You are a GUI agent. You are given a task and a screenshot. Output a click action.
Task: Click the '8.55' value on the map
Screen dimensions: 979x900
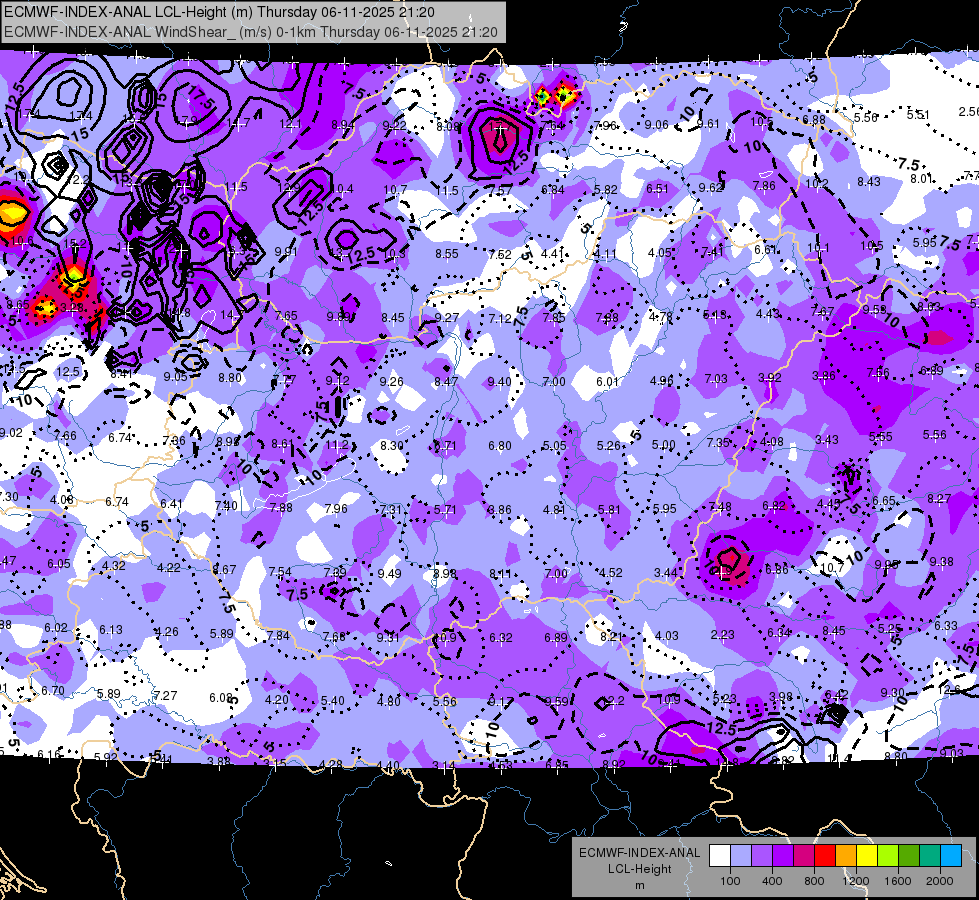pyautogui.click(x=447, y=254)
